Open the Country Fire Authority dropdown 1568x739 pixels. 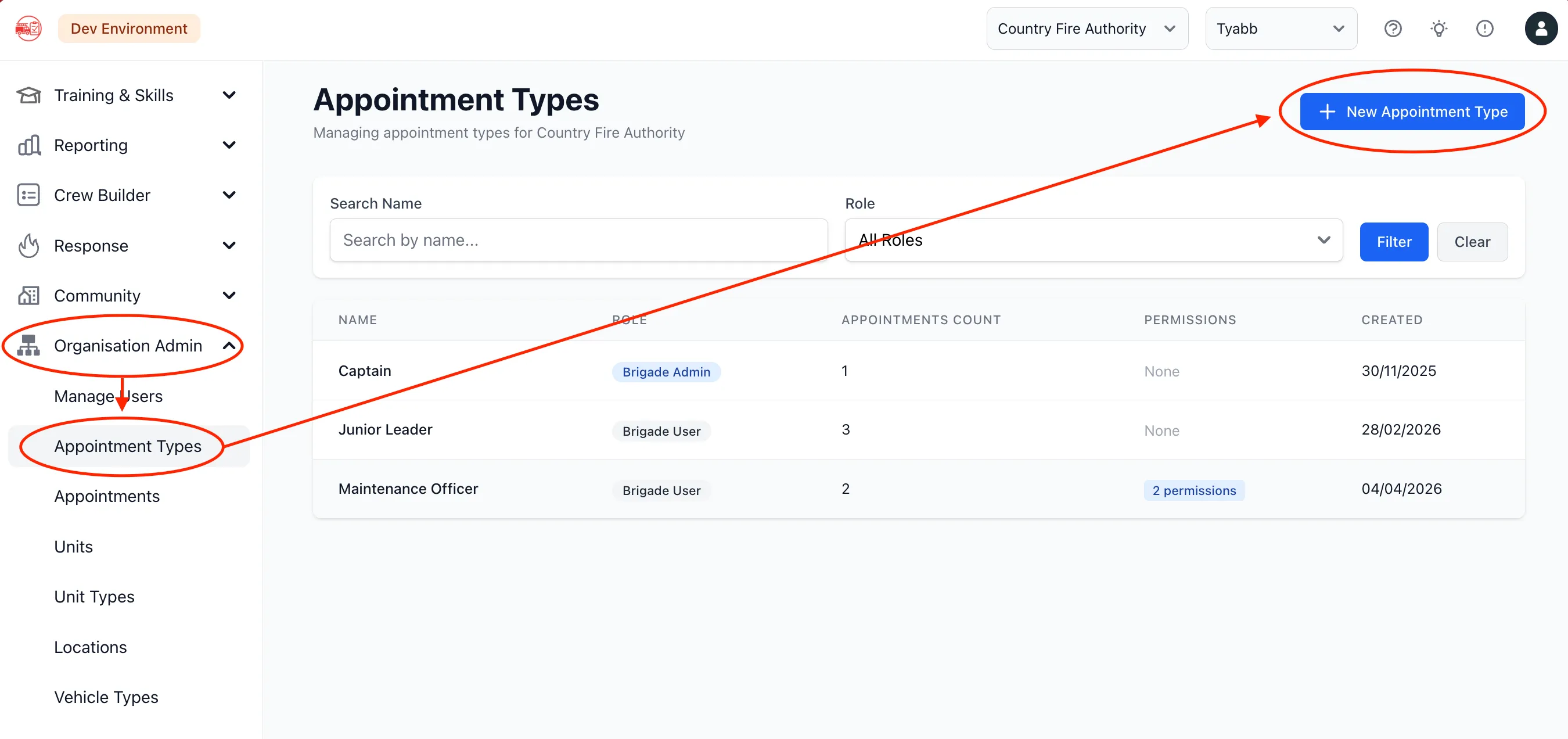click(x=1087, y=28)
